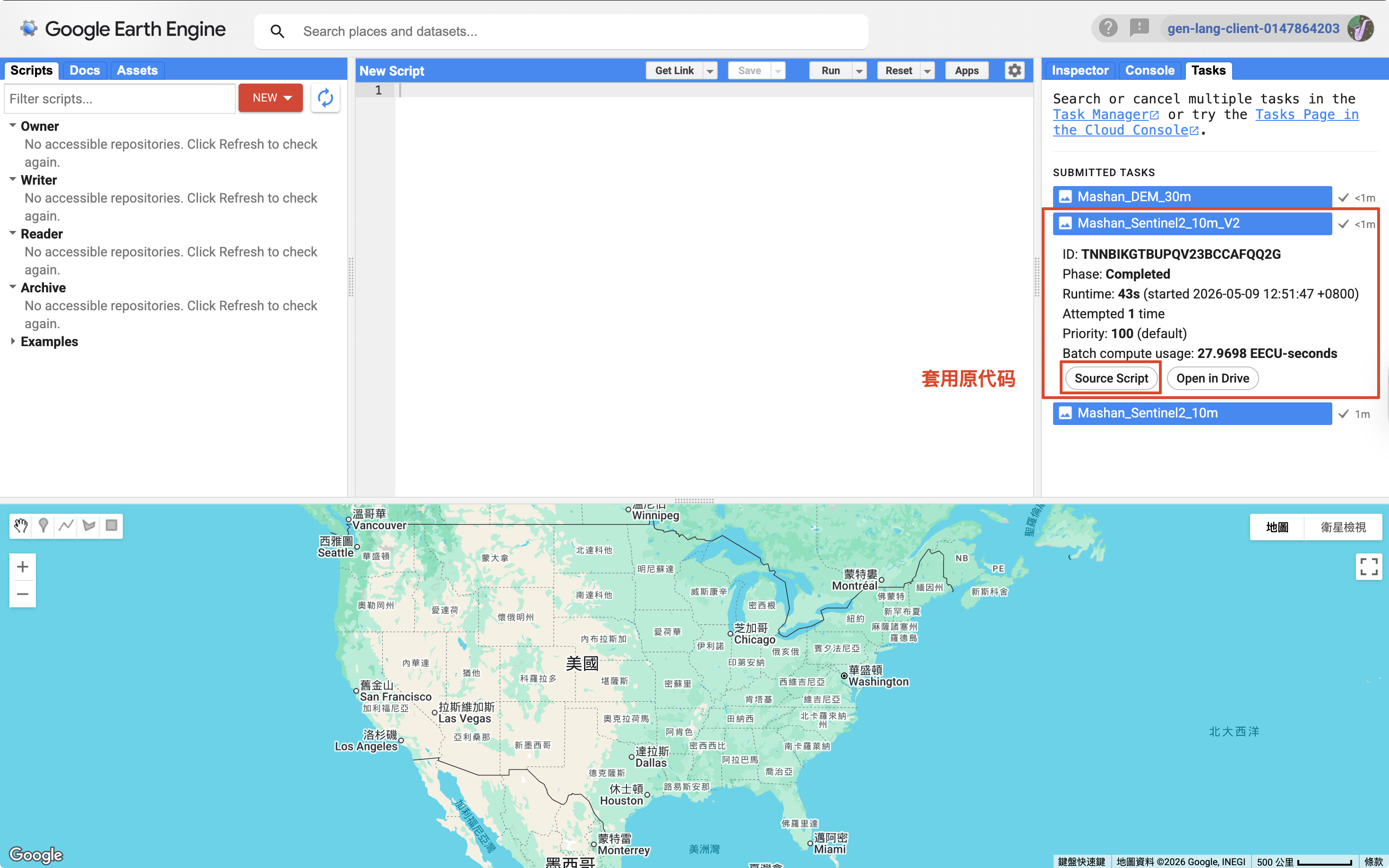
Task: Open the code editor settings gear
Action: 1015,71
